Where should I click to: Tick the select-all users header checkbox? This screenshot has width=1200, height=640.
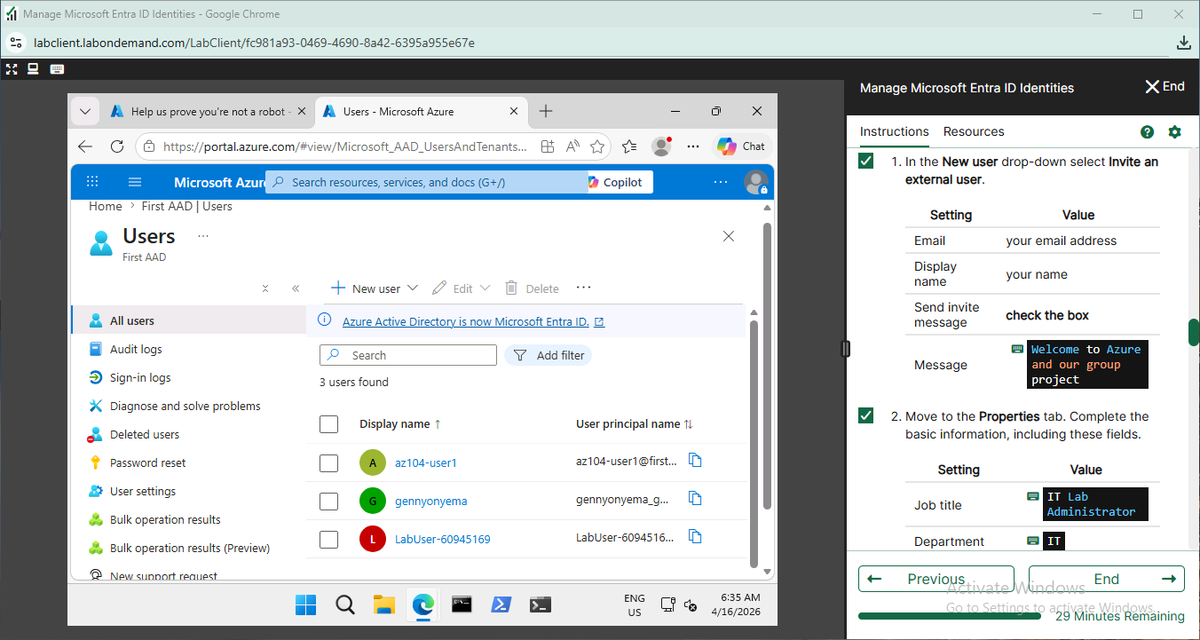329,424
